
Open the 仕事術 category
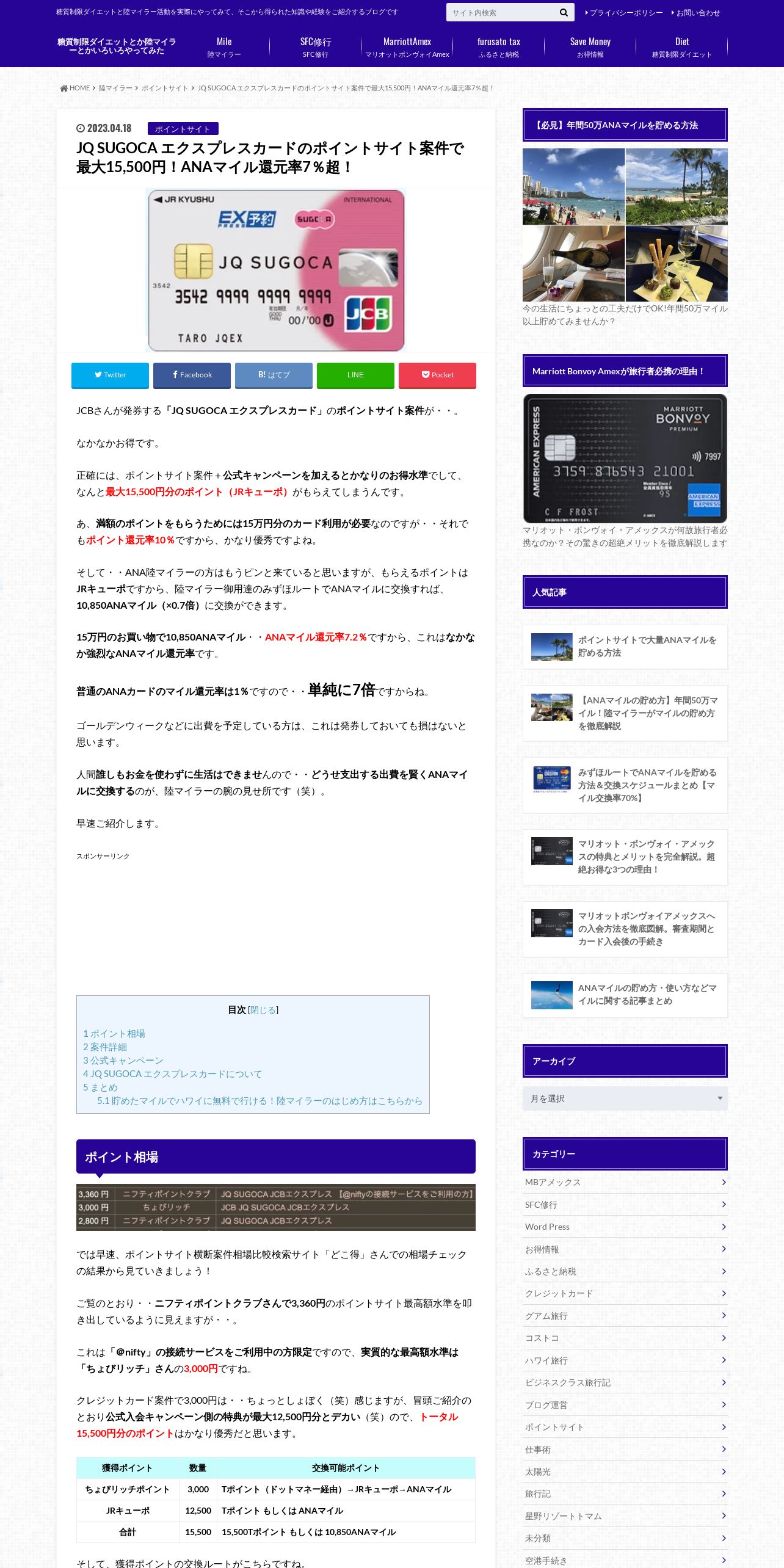coord(625,1450)
